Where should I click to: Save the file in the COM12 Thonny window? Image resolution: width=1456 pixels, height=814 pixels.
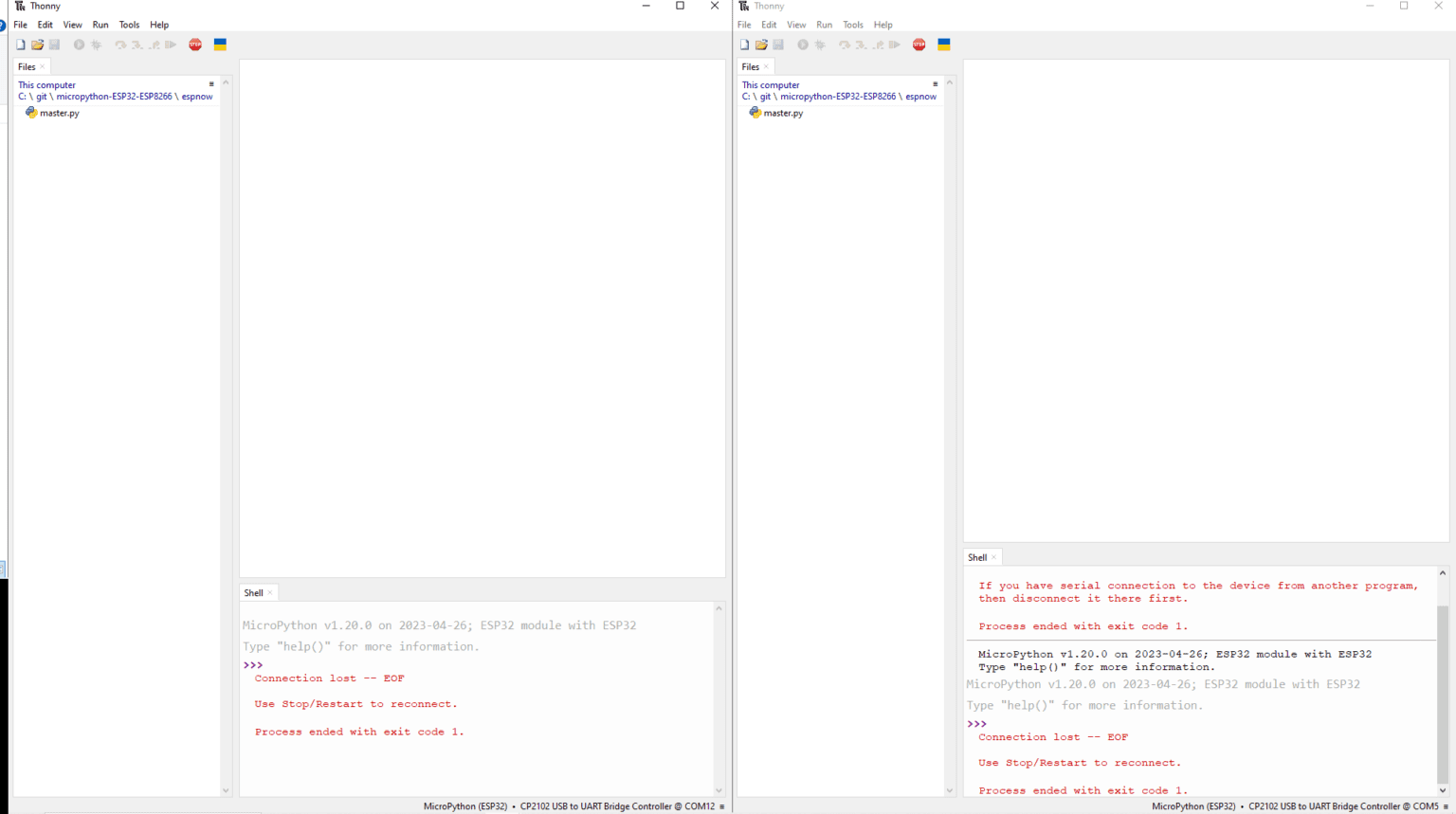55,45
